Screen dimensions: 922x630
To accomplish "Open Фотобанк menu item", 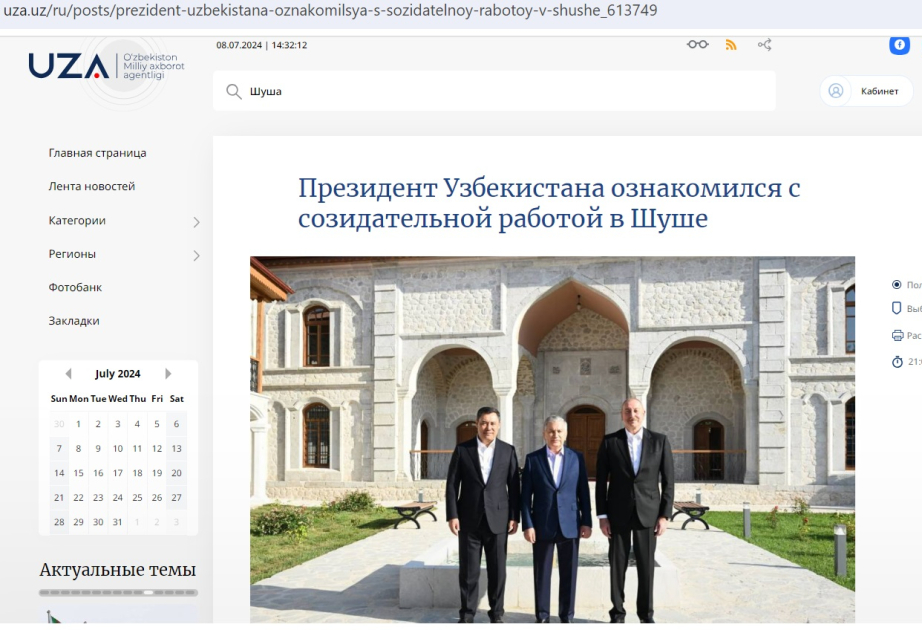I will click(75, 288).
